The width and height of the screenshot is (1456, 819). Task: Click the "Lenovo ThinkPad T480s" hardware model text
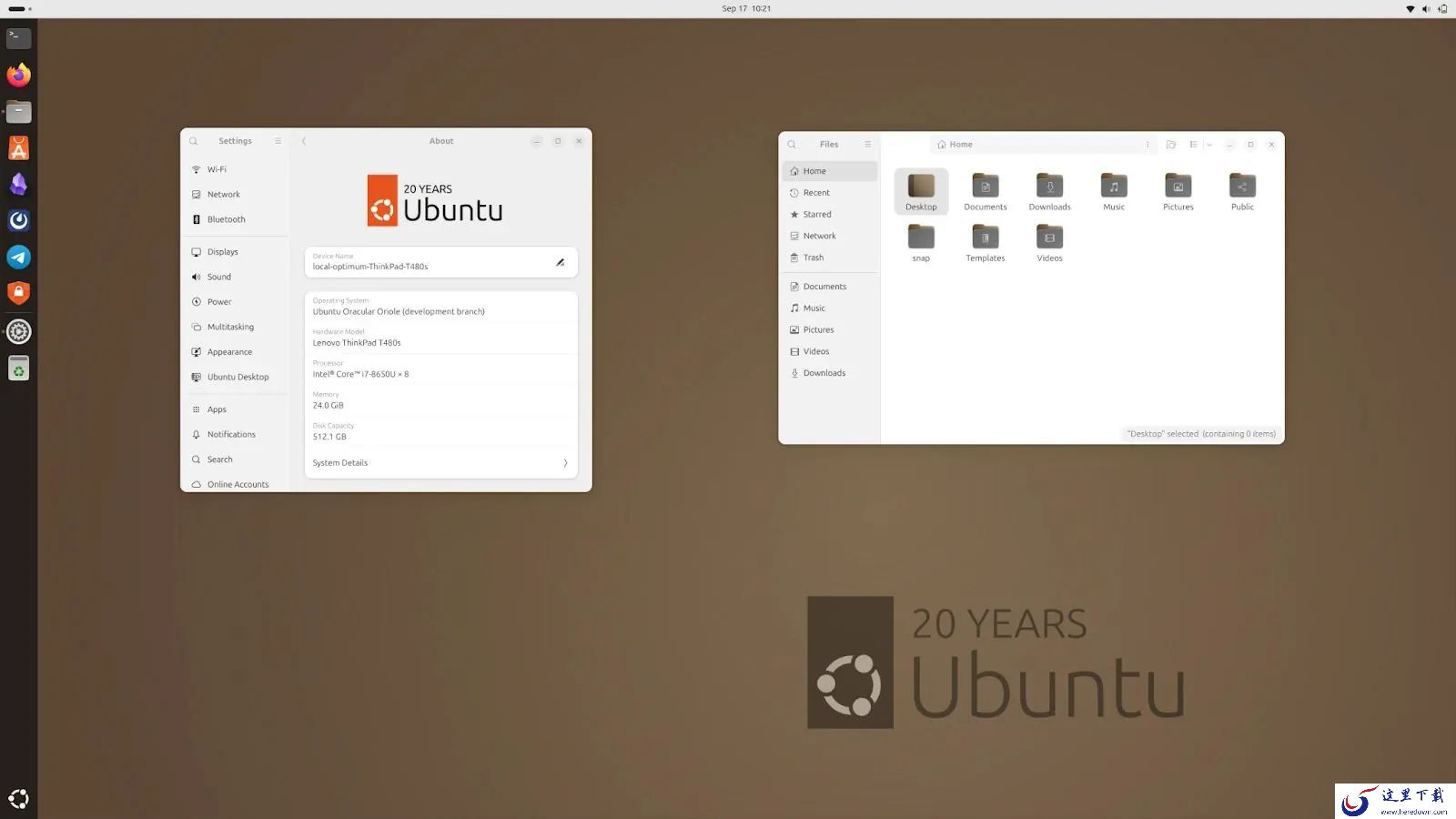[357, 343]
